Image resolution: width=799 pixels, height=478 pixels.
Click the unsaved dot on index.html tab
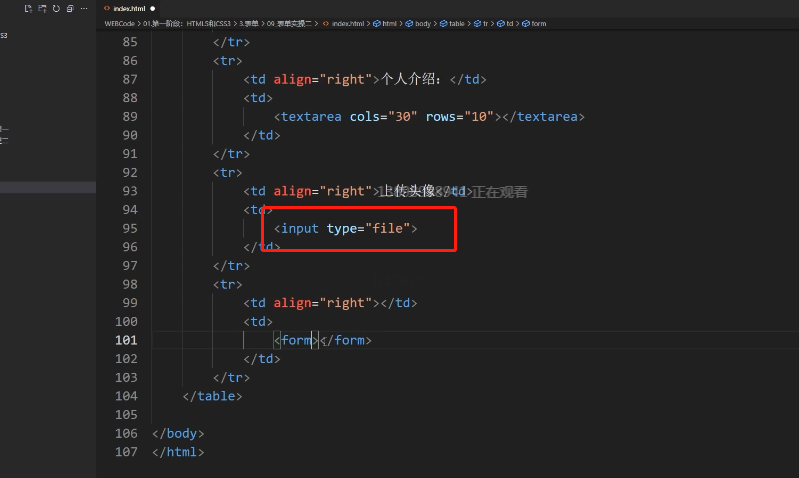click(152, 9)
